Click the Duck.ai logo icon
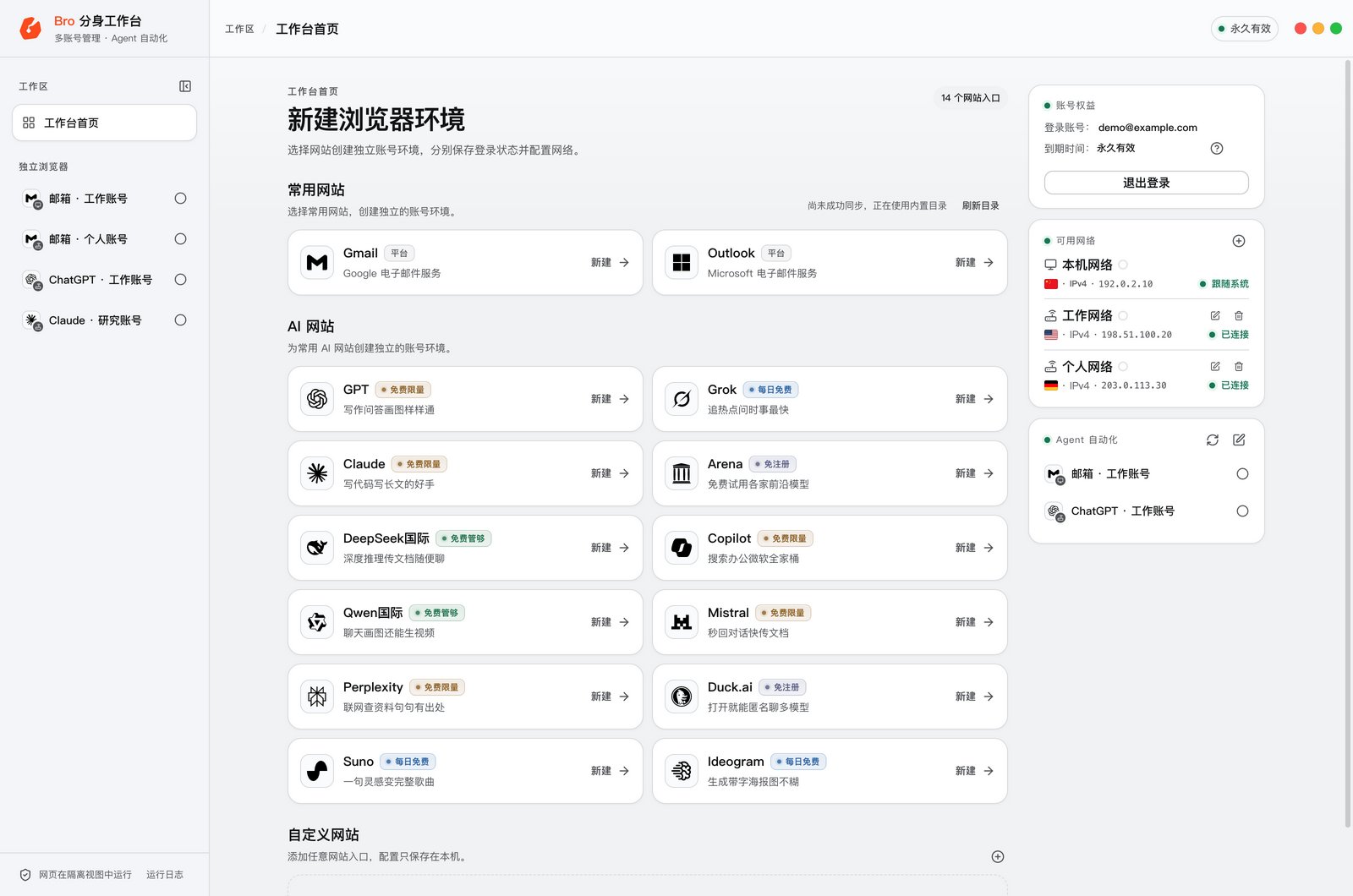 (x=682, y=697)
